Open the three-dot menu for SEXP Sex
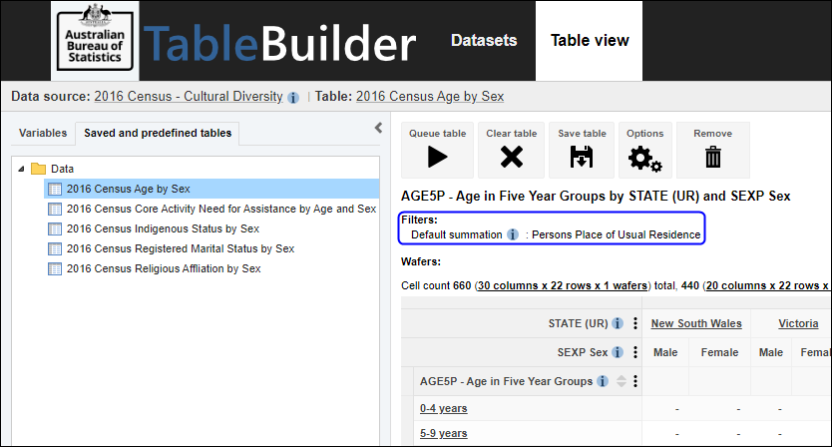 click(x=635, y=352)
